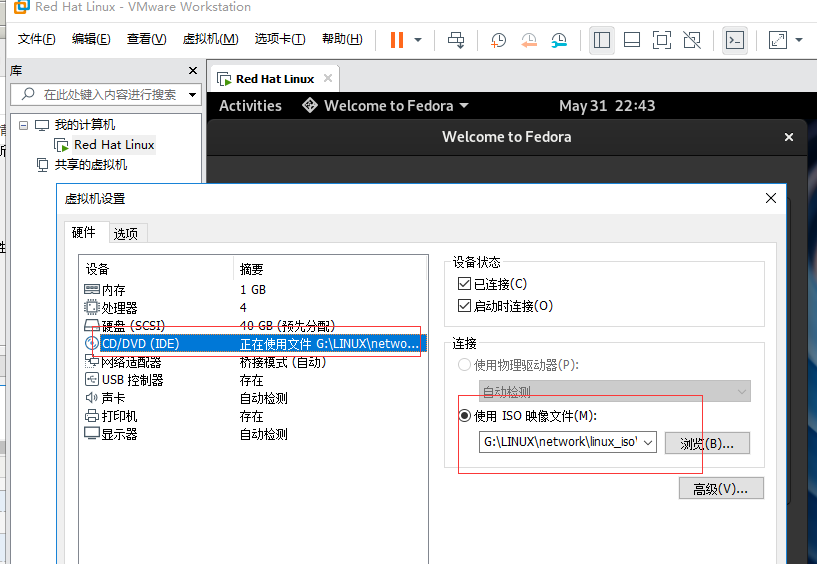
Task: Collapse 我的计算机 tree node
Action: [x=23, y=125]
